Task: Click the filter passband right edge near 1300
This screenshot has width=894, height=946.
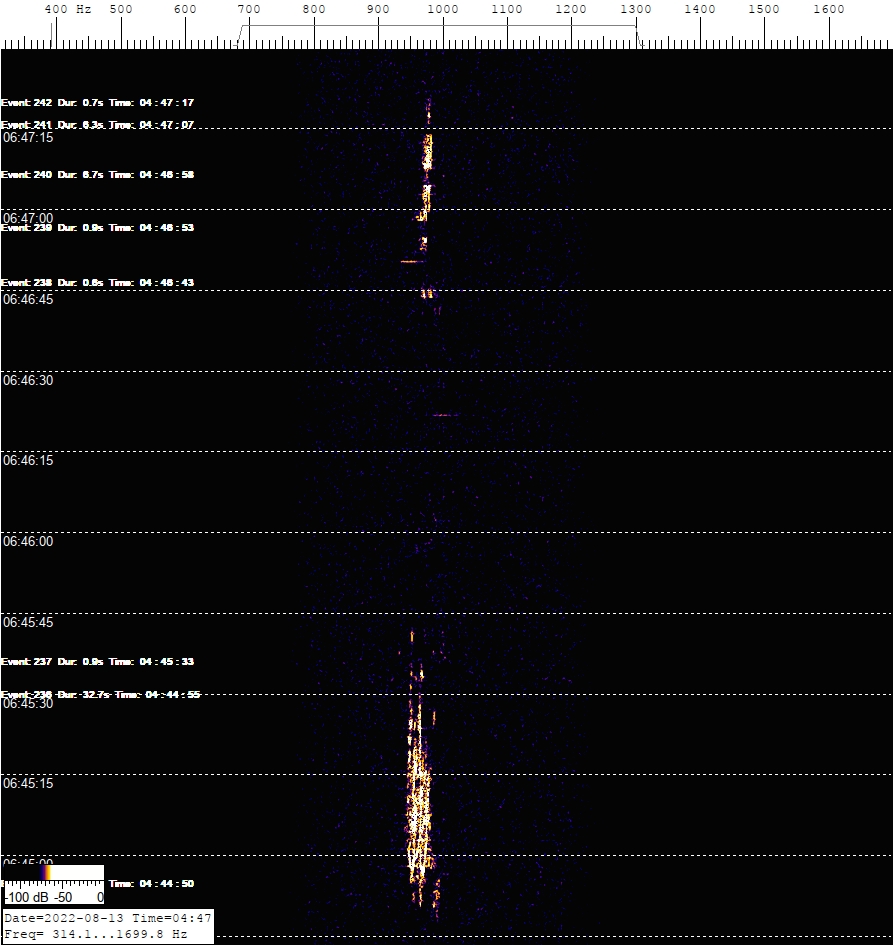Action: 639,35
